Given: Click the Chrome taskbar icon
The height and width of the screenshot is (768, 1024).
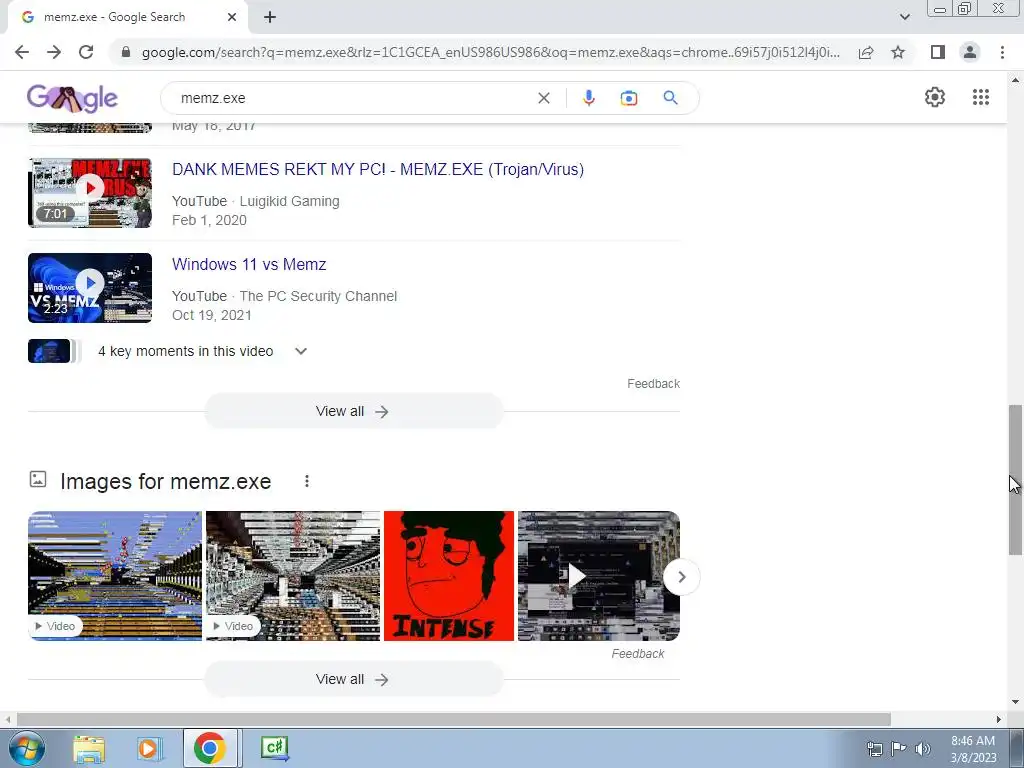Looking at the screenshot, I should (210, 748).
